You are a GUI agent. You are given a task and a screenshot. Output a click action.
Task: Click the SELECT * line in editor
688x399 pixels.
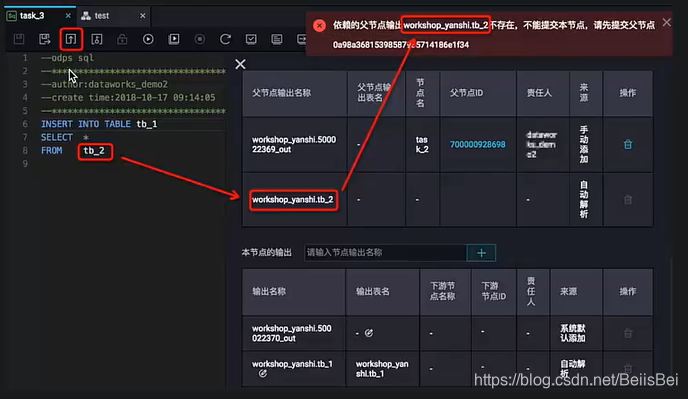tap(65, 137)
